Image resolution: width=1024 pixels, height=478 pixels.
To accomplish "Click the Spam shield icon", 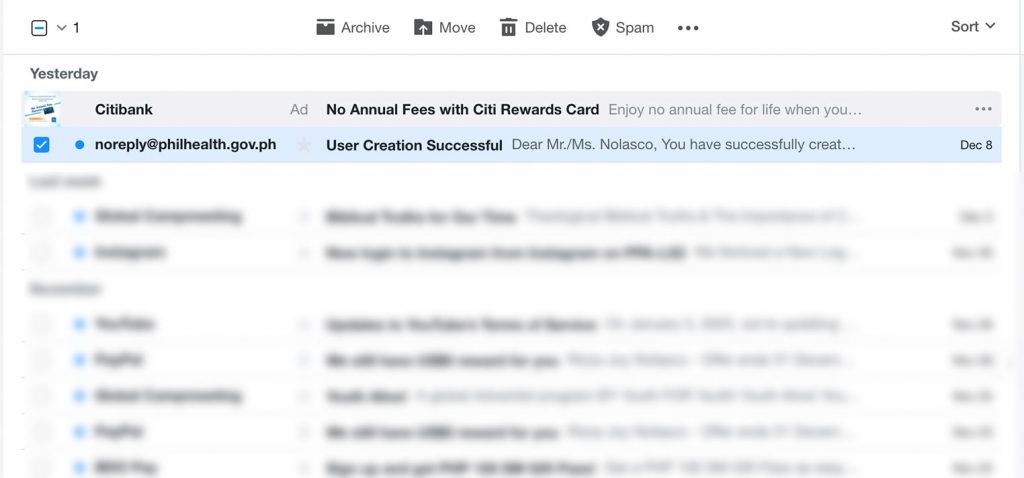I will 600,27.
